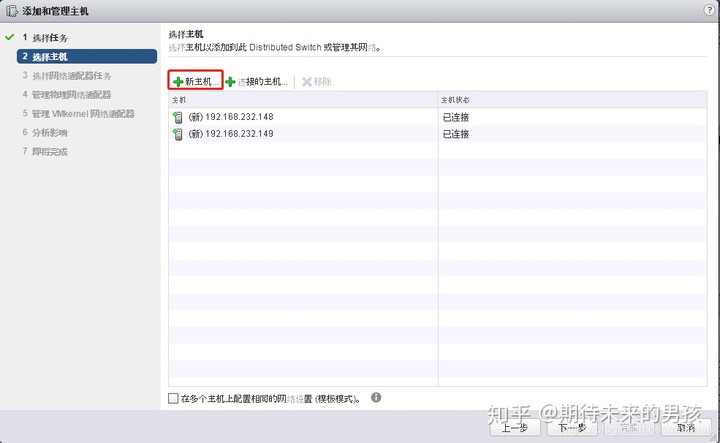Go to step 1 选择任务
The width and height of the screenshot is (720, 443).
point(45,38)
